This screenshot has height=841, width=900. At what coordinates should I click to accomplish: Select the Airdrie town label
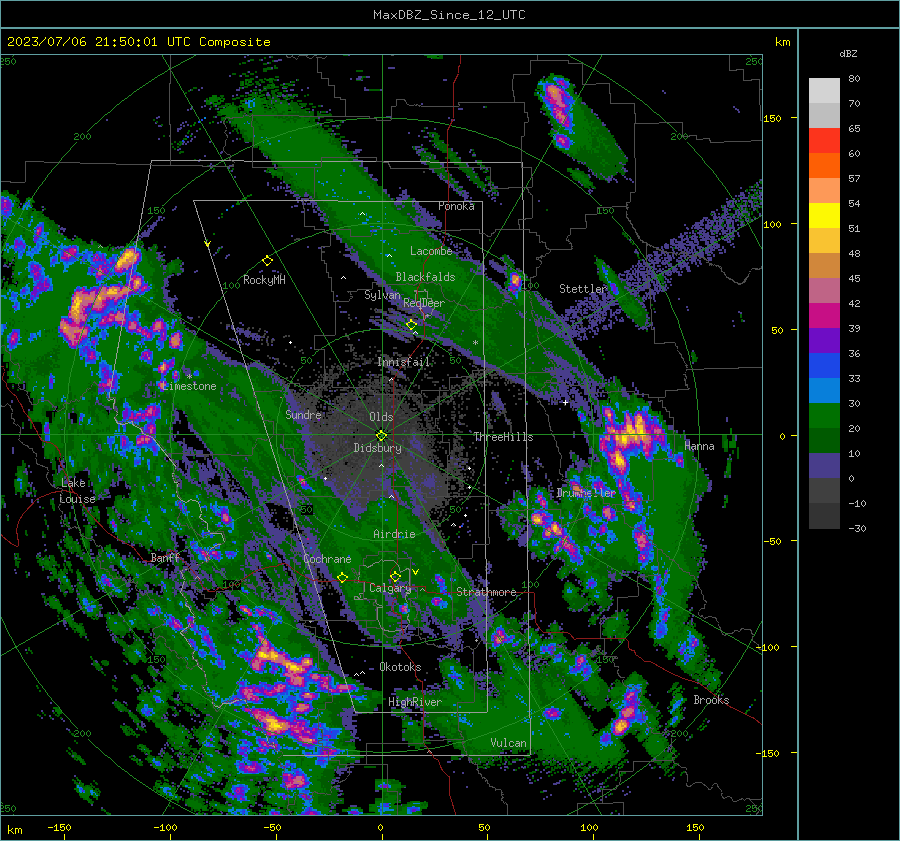coord(394,534)
